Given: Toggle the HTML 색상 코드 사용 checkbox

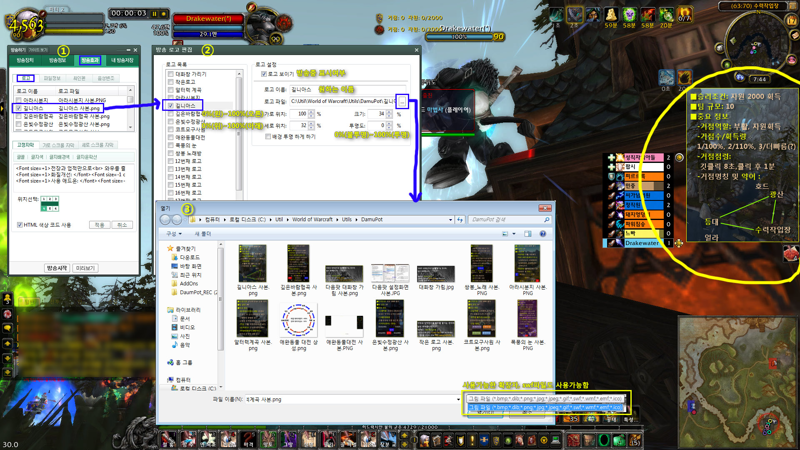Looking at the screenshot, I should (x=20, y=225).
